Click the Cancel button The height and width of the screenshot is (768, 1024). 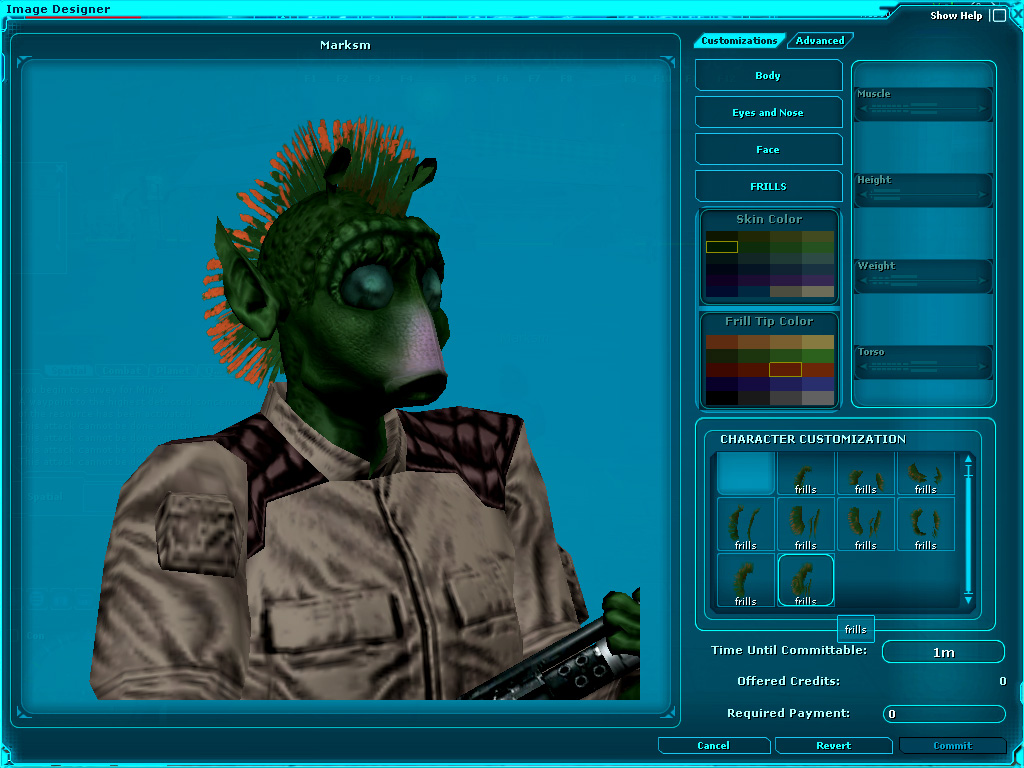pyautogui.click(x=713, y=745)
